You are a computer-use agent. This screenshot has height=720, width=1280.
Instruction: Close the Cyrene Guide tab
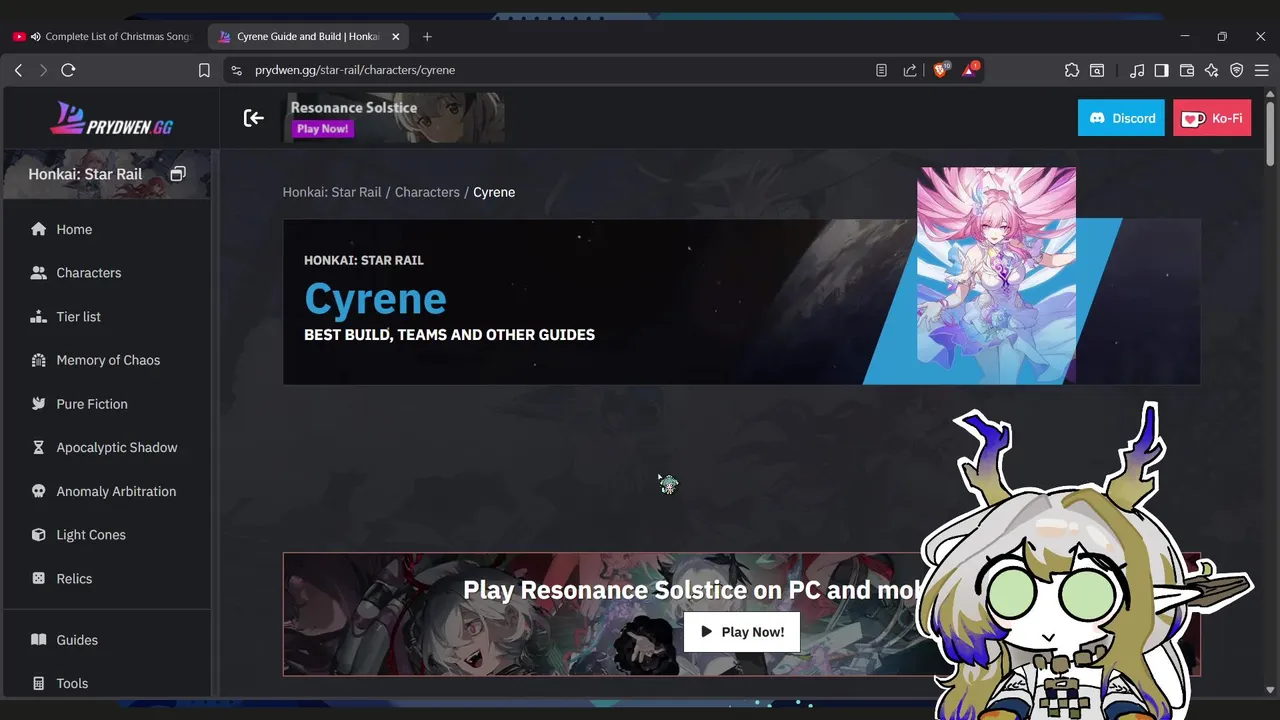(395, 37)
